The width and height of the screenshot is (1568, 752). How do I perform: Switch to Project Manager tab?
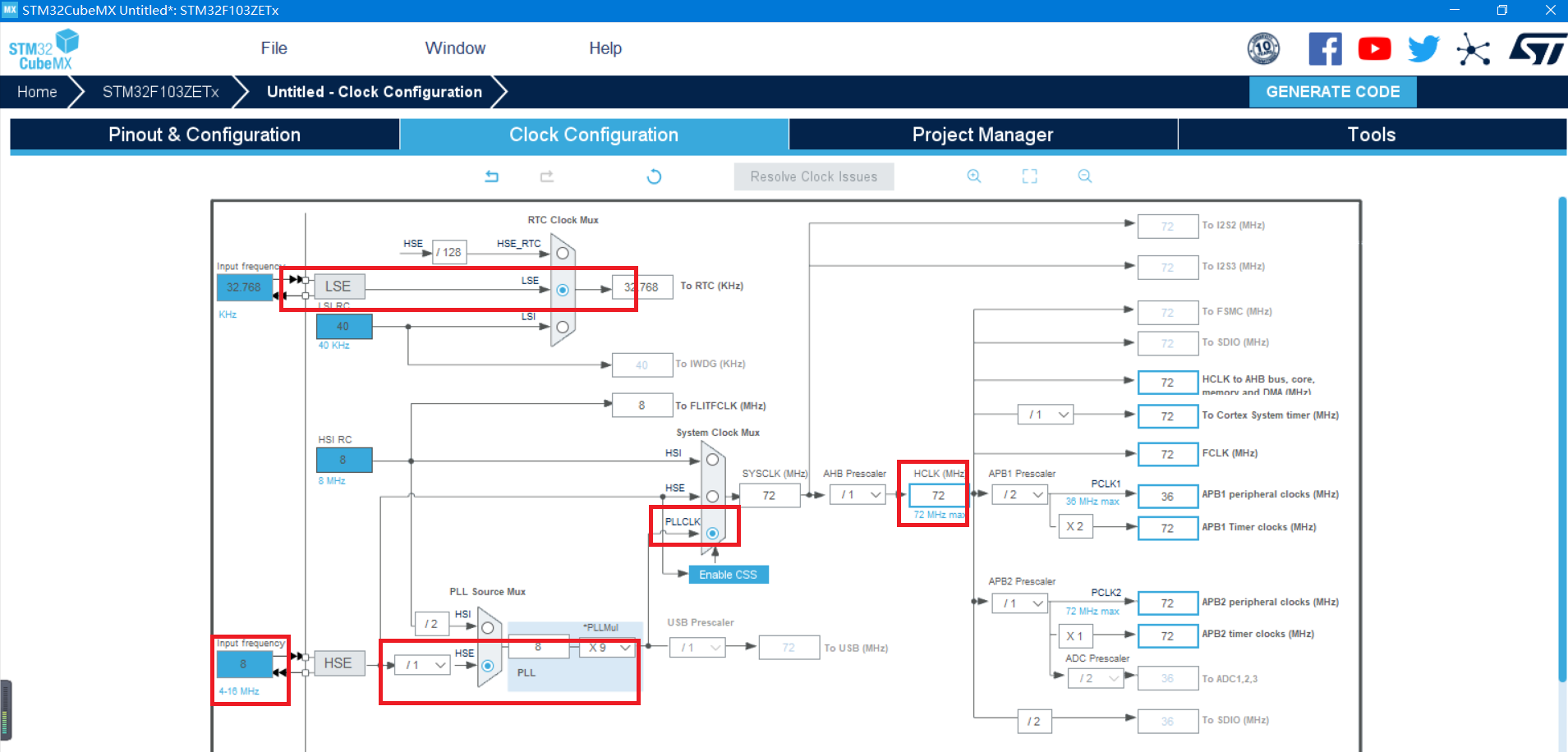coord(982,135)
